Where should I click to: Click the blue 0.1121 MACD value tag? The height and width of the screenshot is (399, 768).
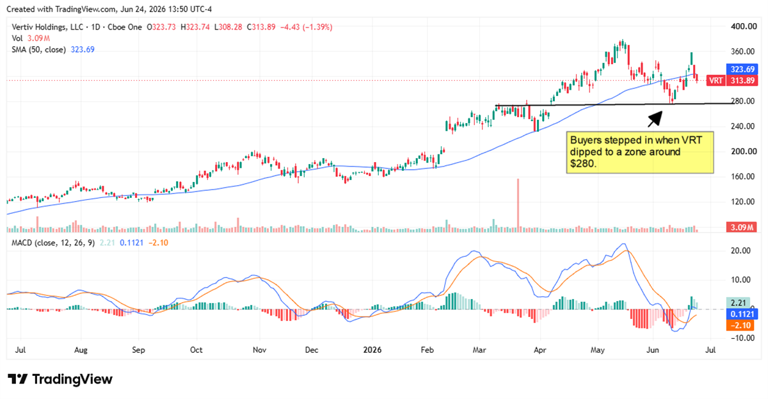coord(741,314)
